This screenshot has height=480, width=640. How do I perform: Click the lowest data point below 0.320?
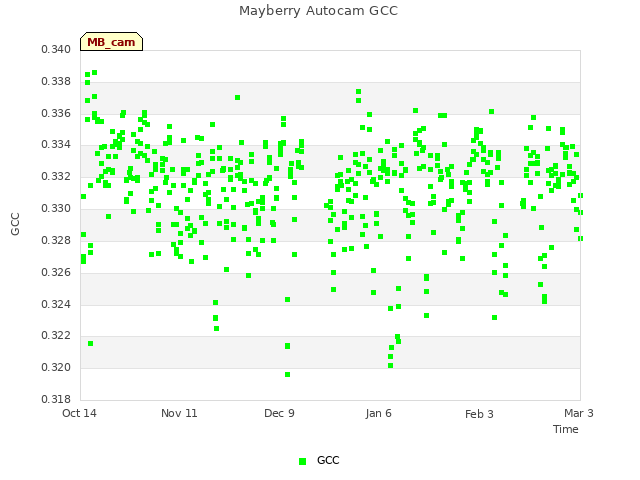(x=287, y=375)
